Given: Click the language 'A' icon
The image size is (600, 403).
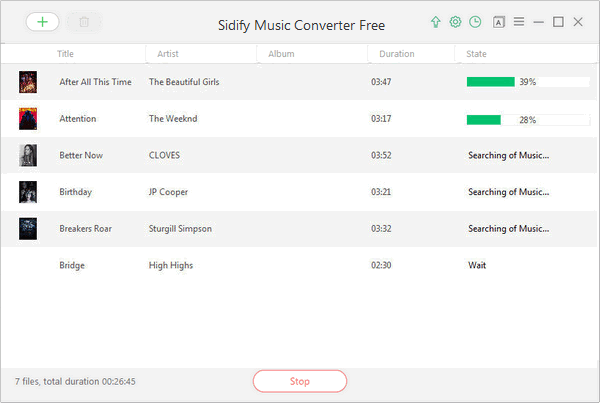Looking at the screenshot, I should pyautogui.click(x=499, y=22).
